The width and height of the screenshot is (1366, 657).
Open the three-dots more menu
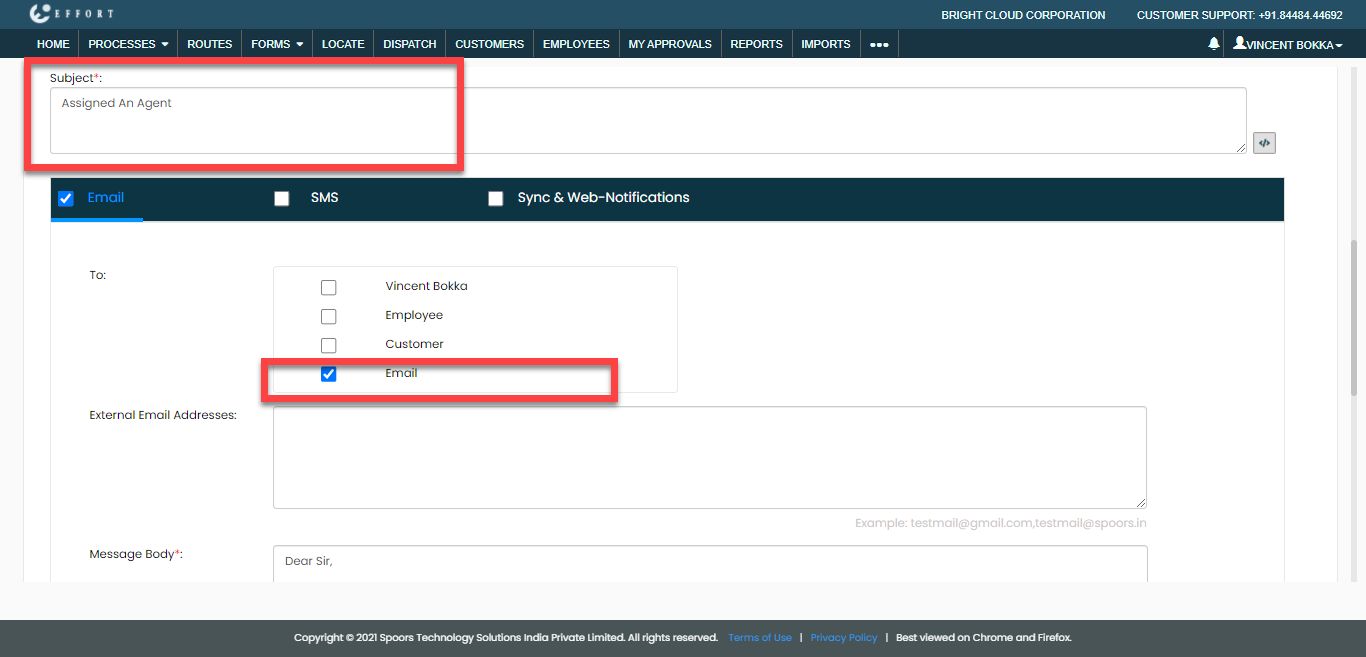click(879, 44)
